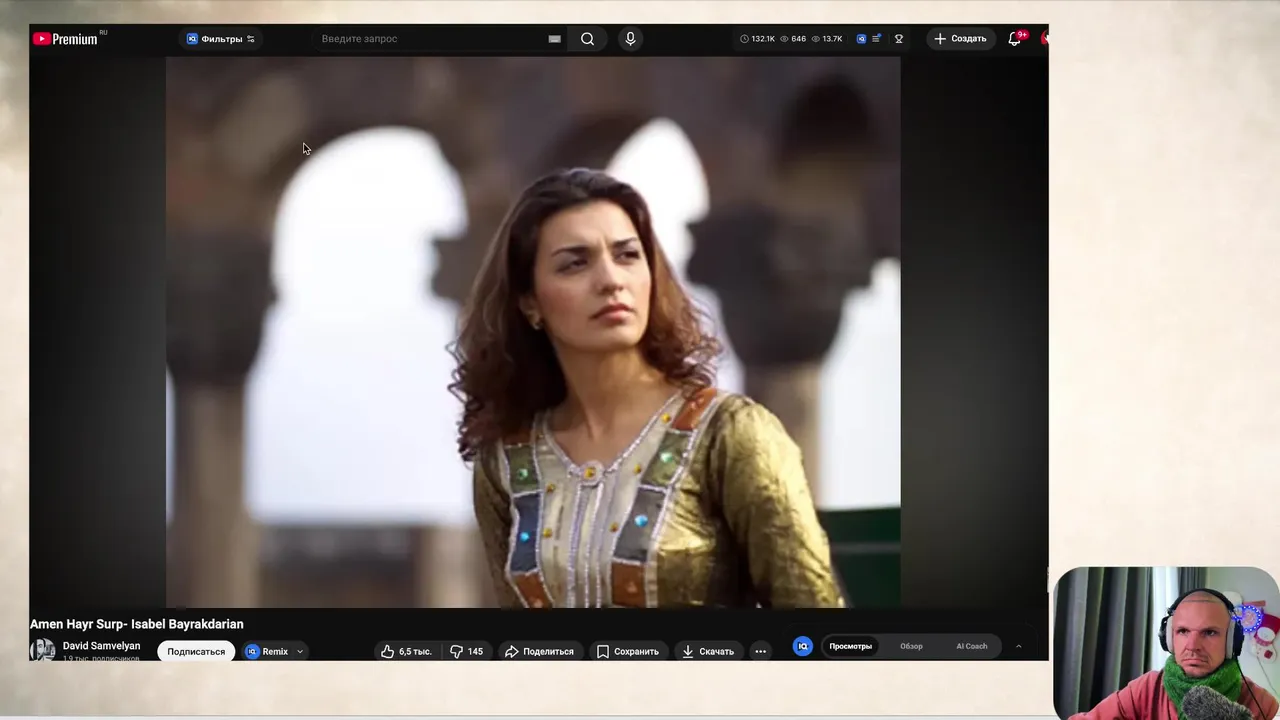The height and width of the screenshot is (720, 1280).
Task: Switch to the Просмотры tab
Action: point(850,646)
